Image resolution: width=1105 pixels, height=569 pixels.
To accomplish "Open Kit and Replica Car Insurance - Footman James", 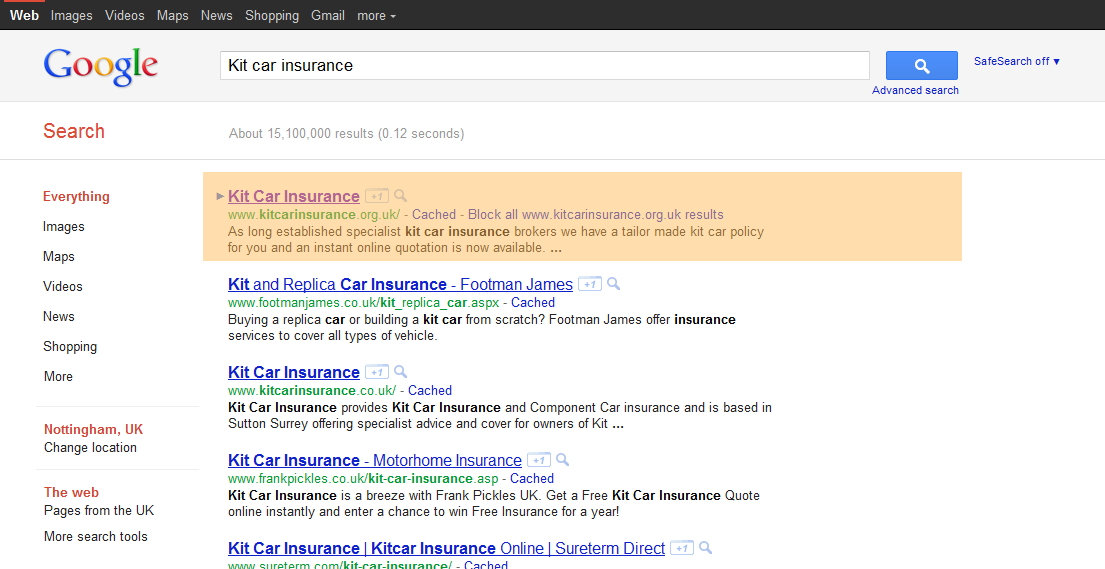I will (x=400, y=284).
